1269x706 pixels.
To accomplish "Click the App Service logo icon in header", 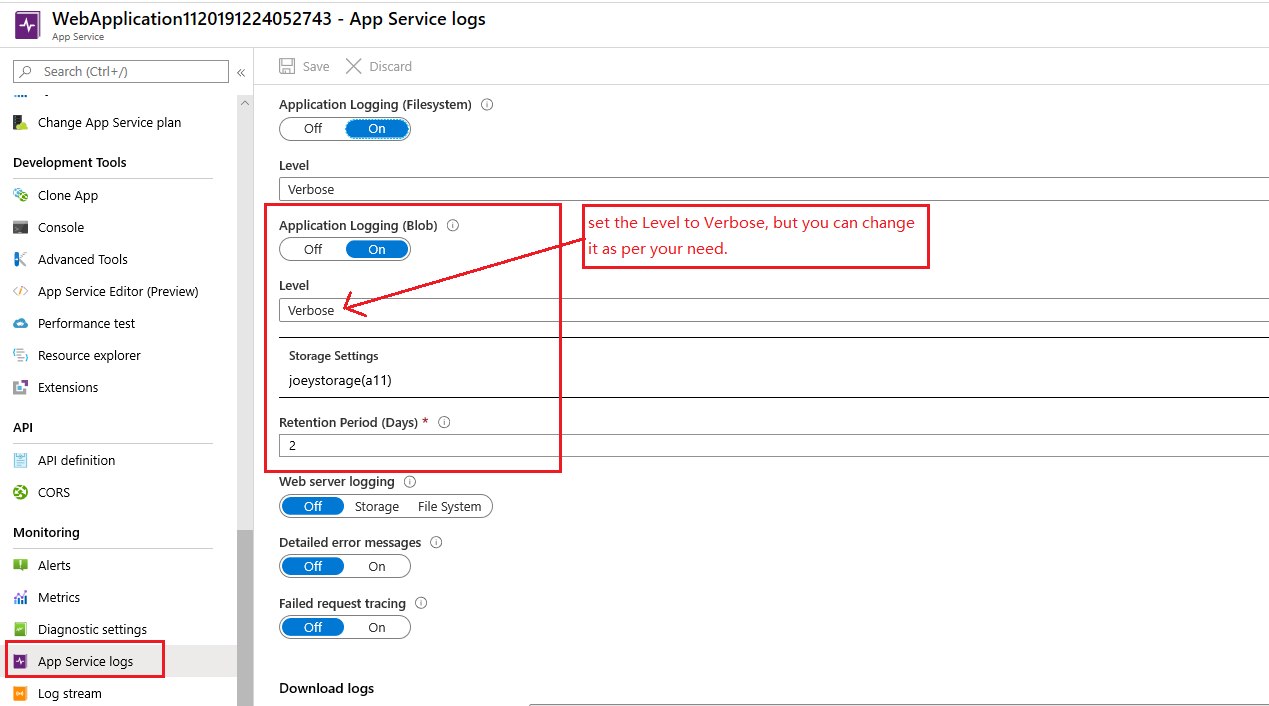I will (x=27, y=25).
